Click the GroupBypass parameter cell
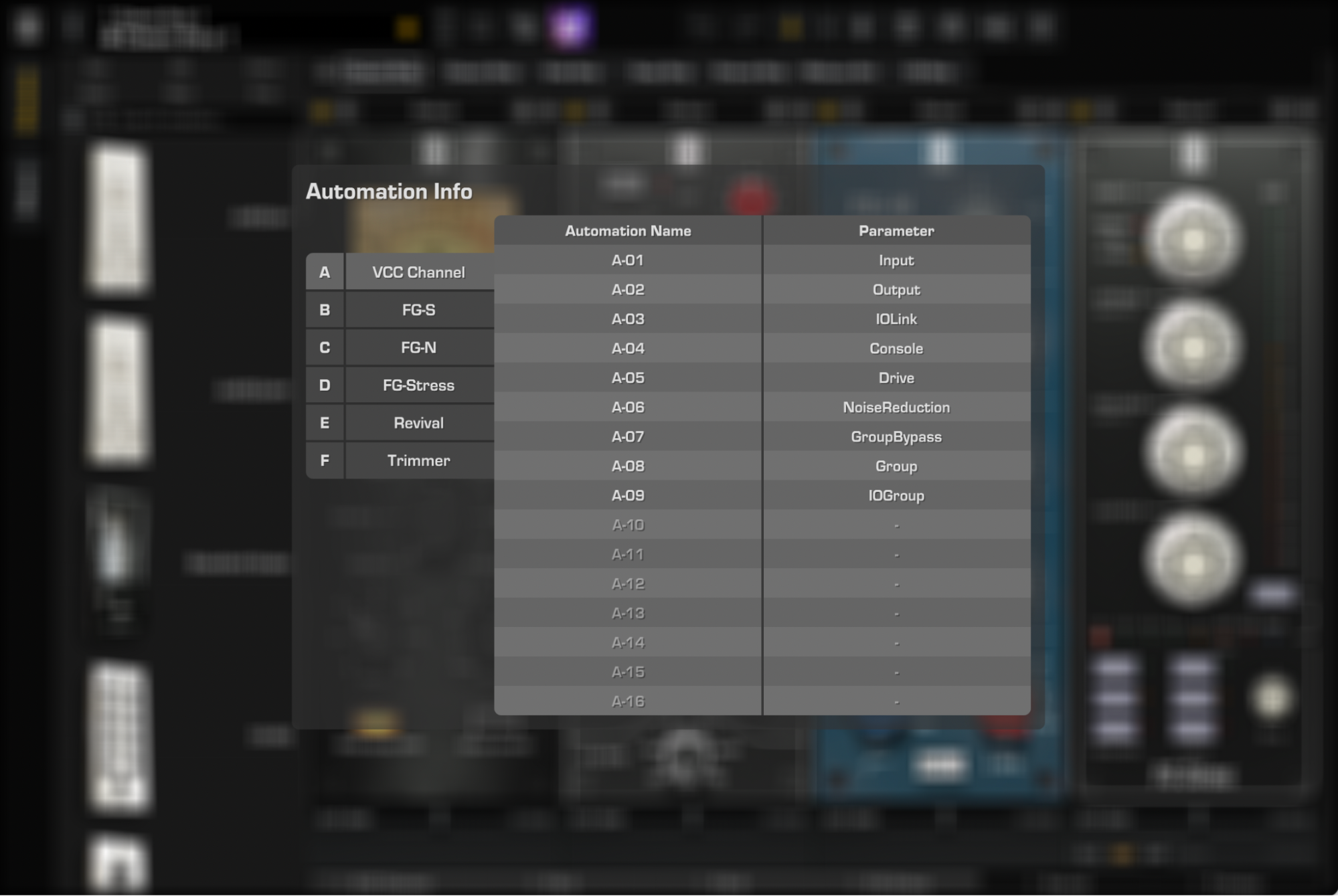This screenshot has height=896, width=1338. point(896,437)
